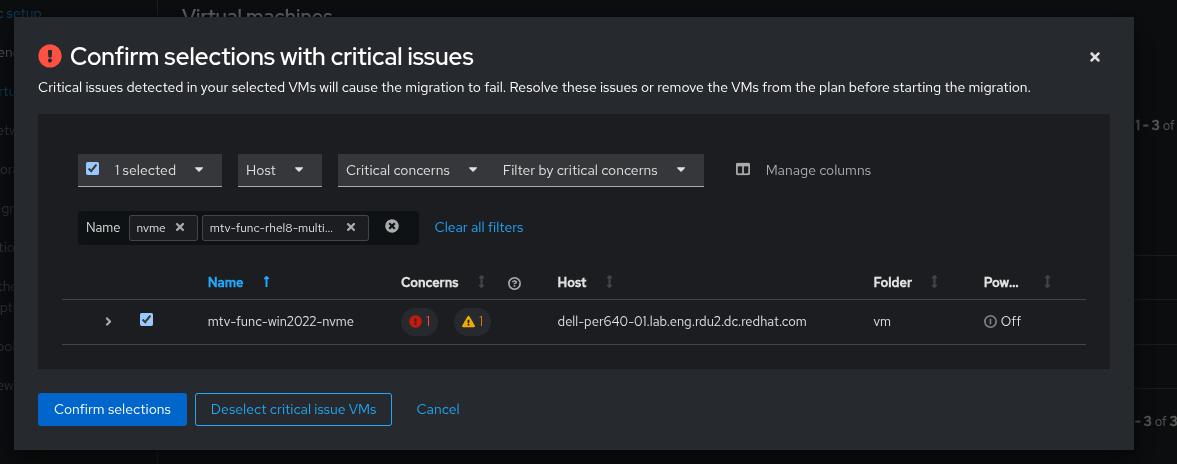Click Deselect critical issue VMs
Viewport: 1177px width, 464px height.
pos(293,409)
